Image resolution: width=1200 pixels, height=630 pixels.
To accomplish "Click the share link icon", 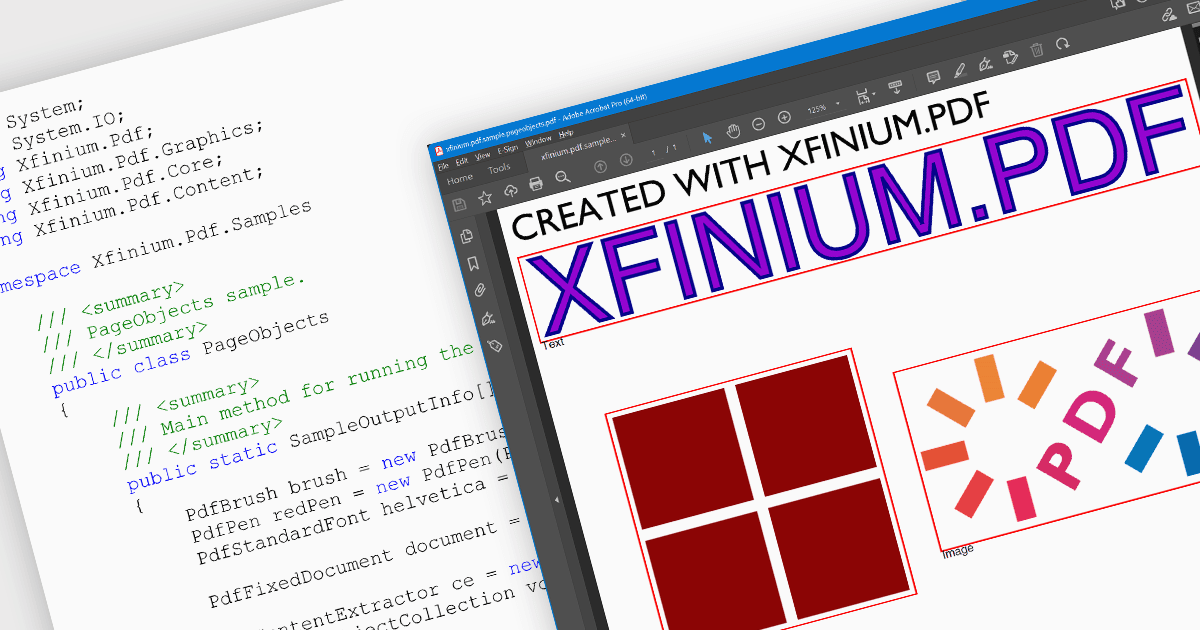I will point(1169,14).
